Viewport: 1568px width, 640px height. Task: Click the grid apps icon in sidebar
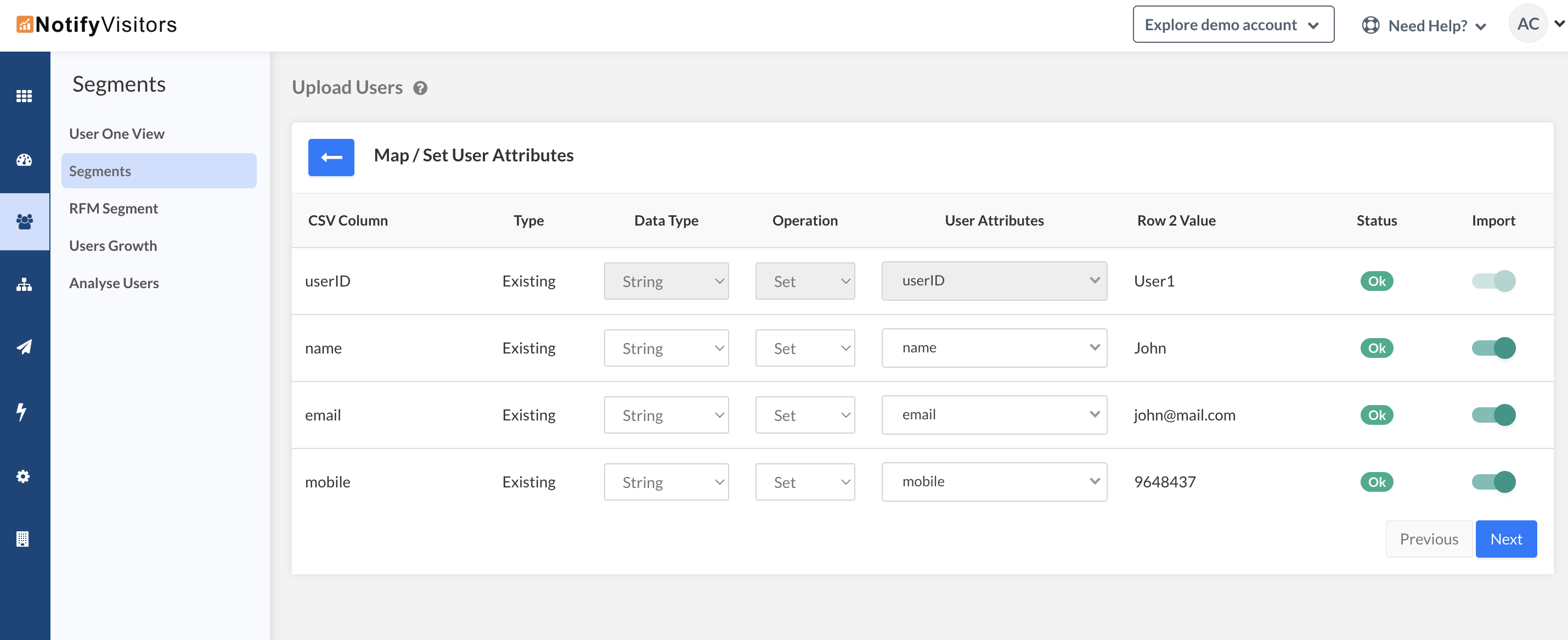(24, 96)
